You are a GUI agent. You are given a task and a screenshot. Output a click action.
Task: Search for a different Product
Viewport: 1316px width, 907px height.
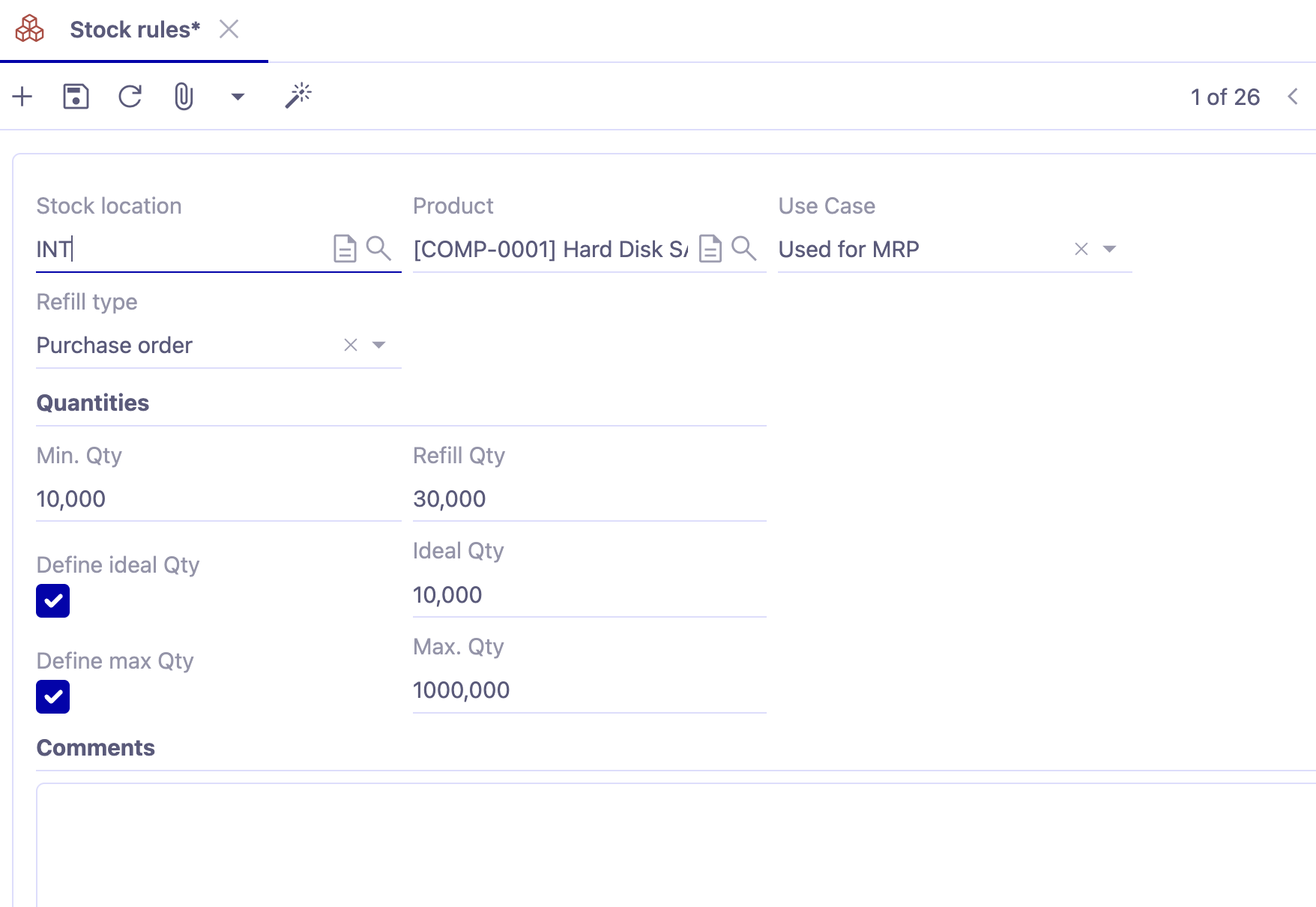(745, 249)
